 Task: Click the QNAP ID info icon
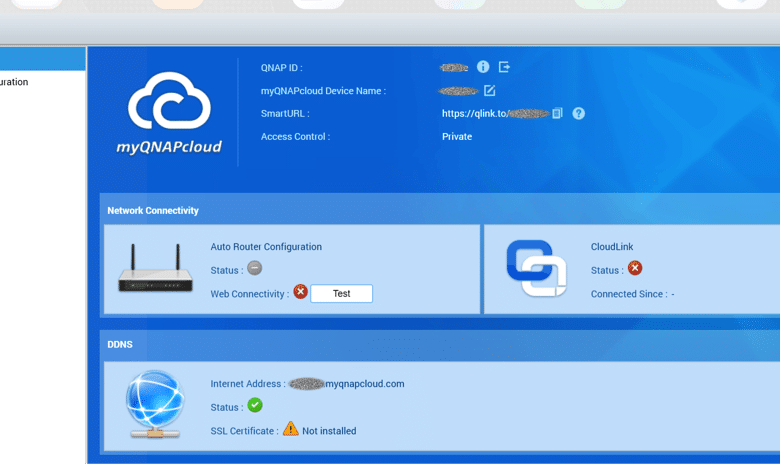[x=483, y=67]
